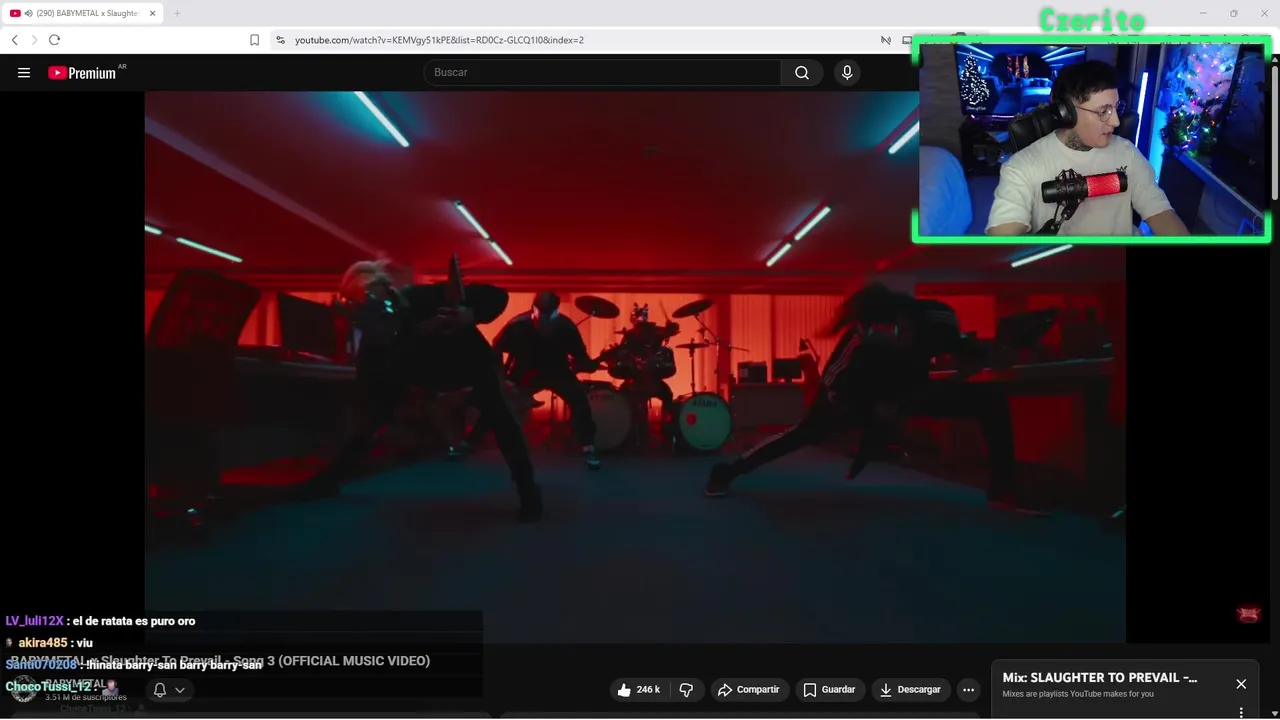
Task: Open the Mix: SLAUGHTER TO PREVAIL playlist title
Action: click(x=1100, y=678)
